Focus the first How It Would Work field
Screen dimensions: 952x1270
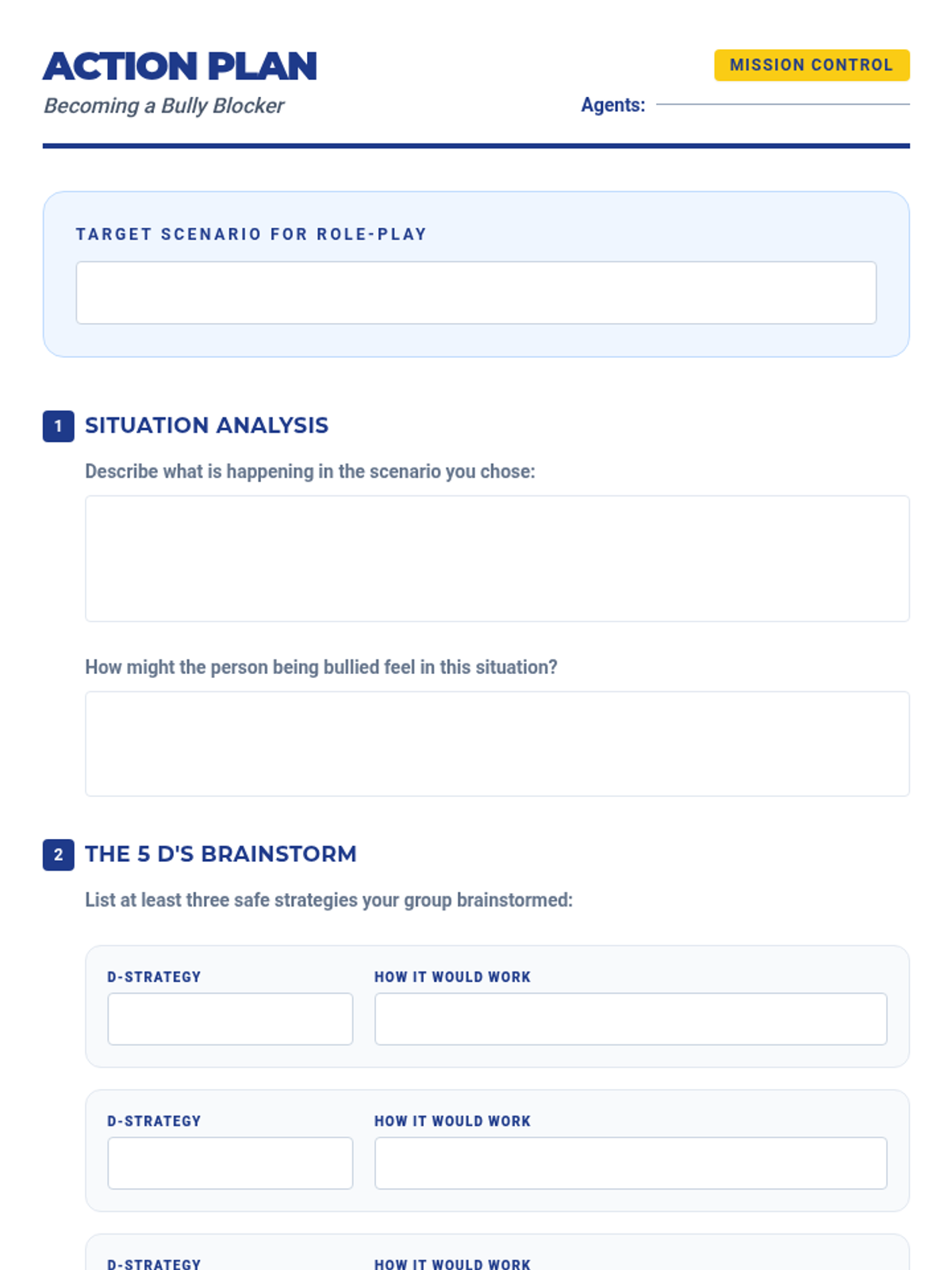pos(630,1019)
